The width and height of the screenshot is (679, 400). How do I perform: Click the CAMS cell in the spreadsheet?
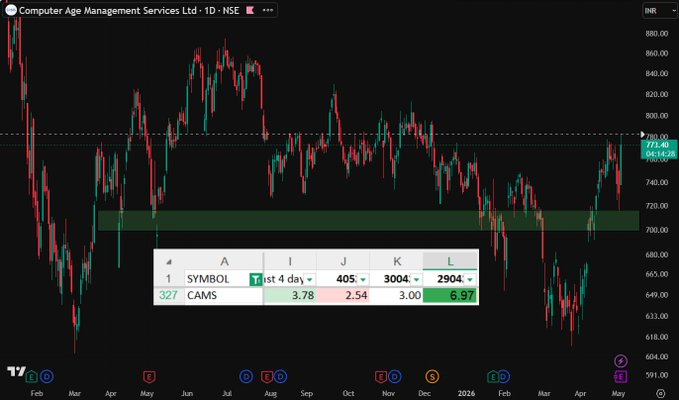(x=224, y=295)
